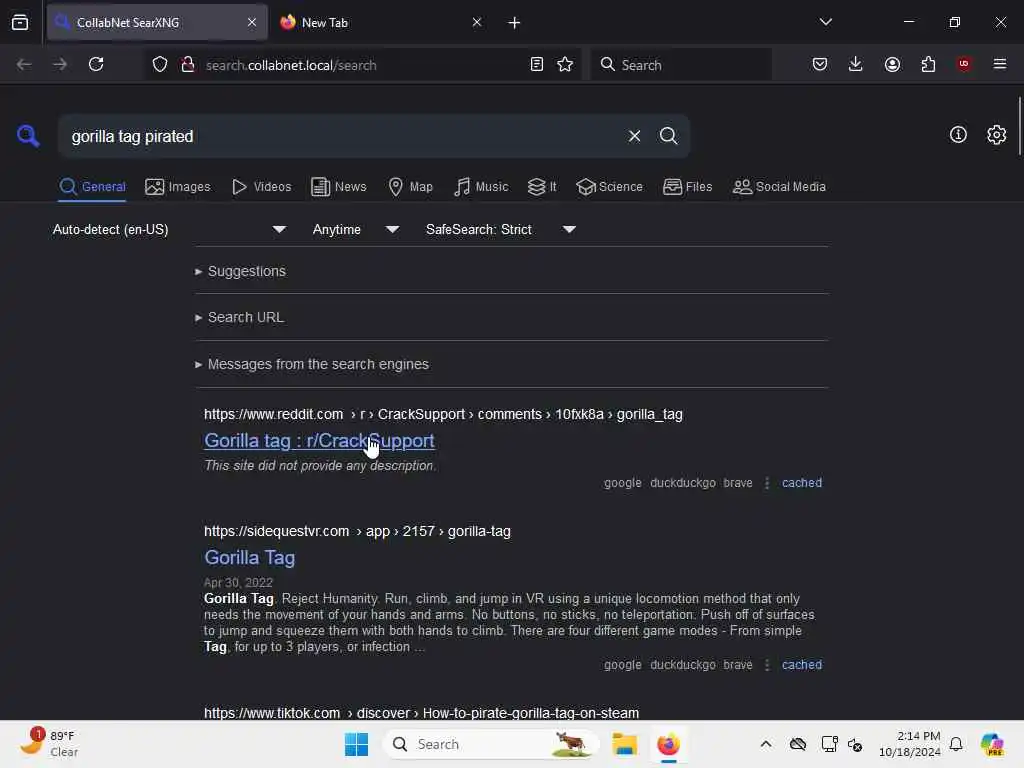The height and width of the screenshot is (768, 1024).
Task: Open the sidequestvr Gorilla Tag result
Action: 249,558
